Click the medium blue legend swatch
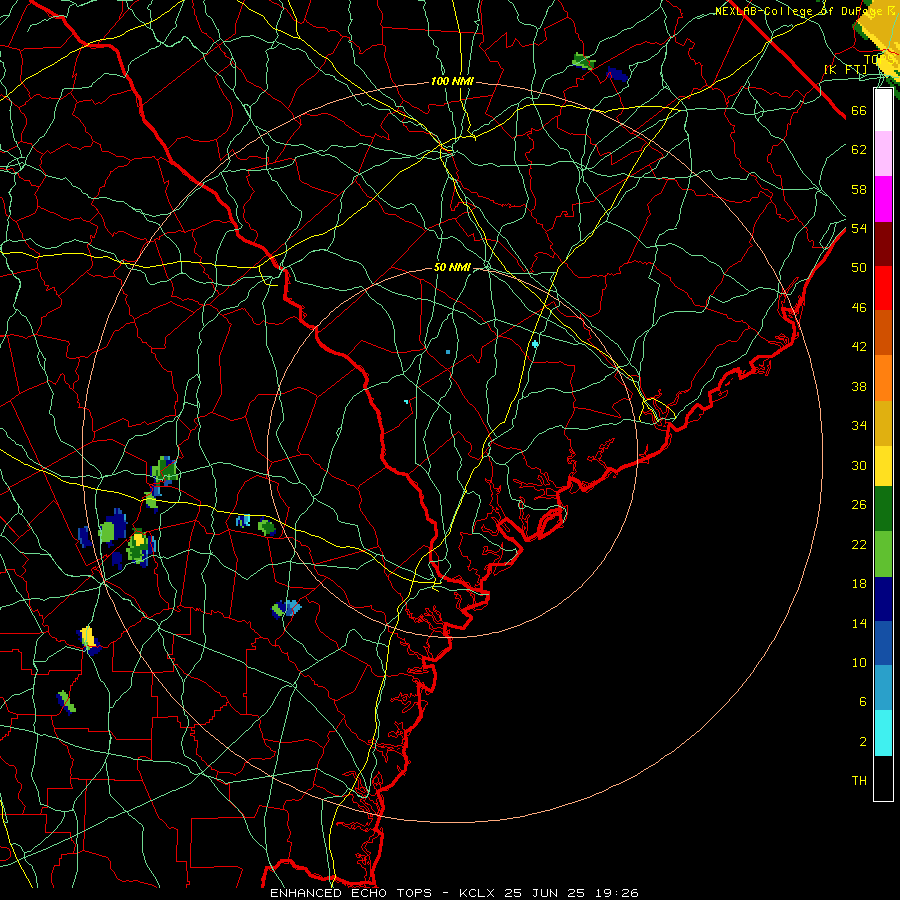This screenshot has height=900, width=900. tap(883, 643)
